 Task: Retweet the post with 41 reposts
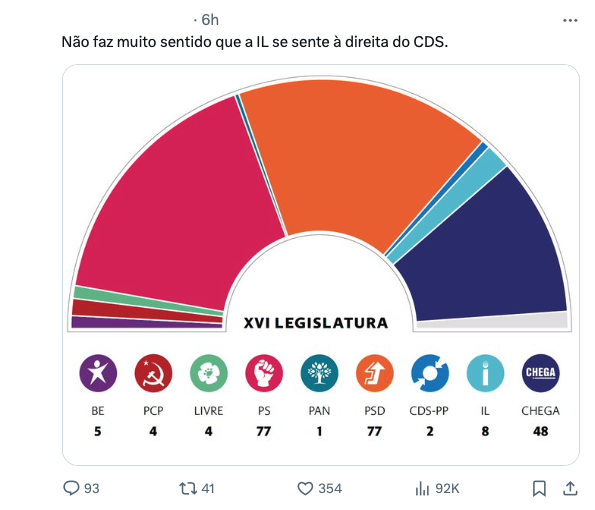(188, 488)
